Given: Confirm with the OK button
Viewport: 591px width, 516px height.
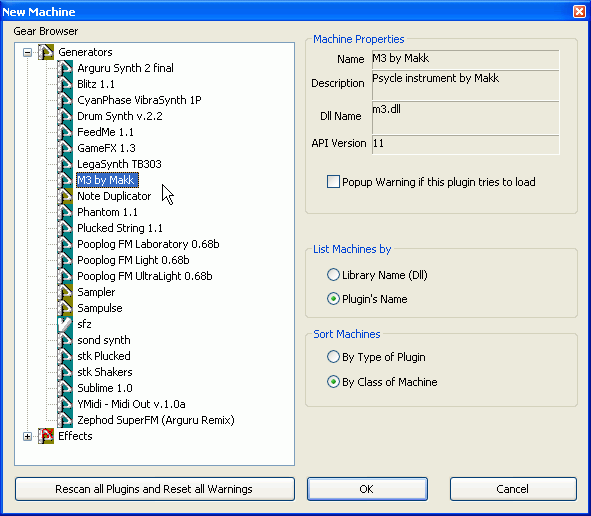Looking at the screenshot, I should 367,489.
